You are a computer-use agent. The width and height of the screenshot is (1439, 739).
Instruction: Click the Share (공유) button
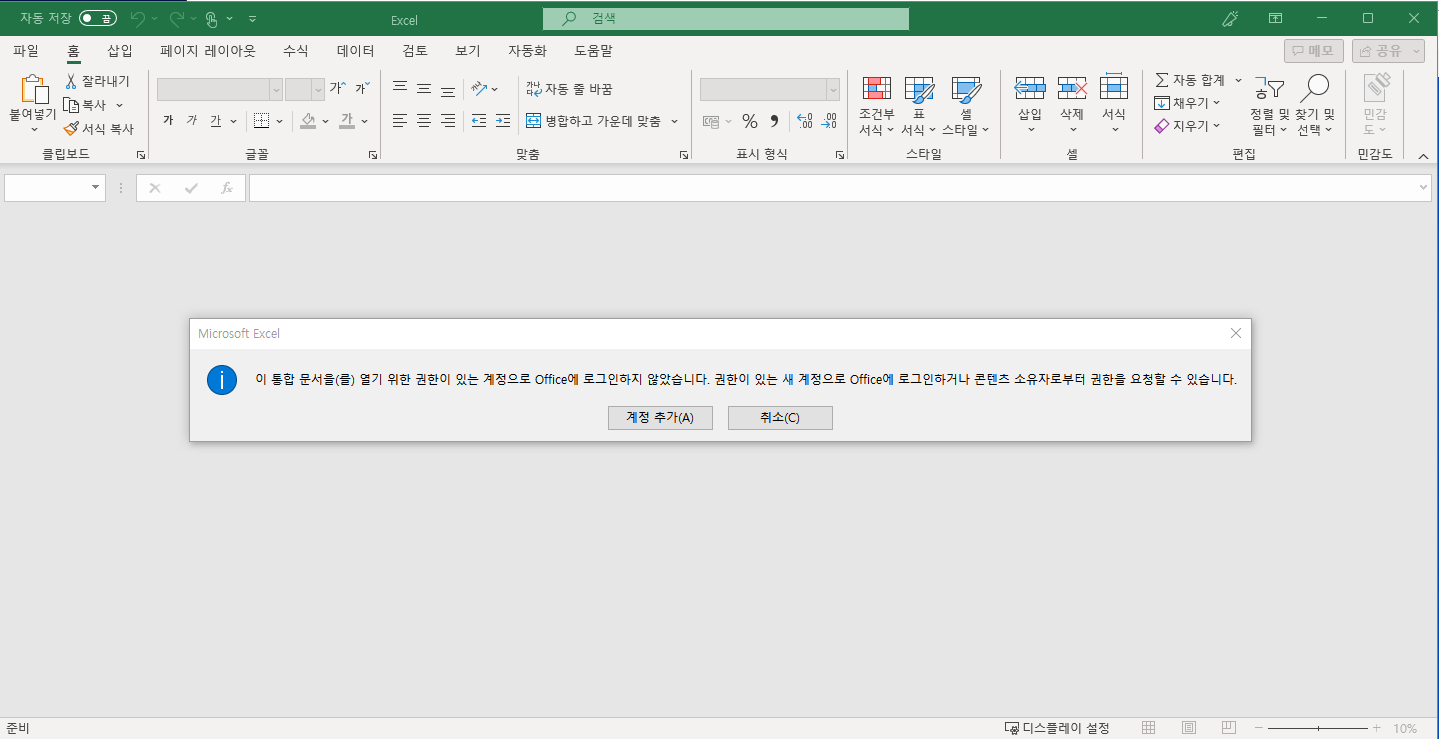1388,51
